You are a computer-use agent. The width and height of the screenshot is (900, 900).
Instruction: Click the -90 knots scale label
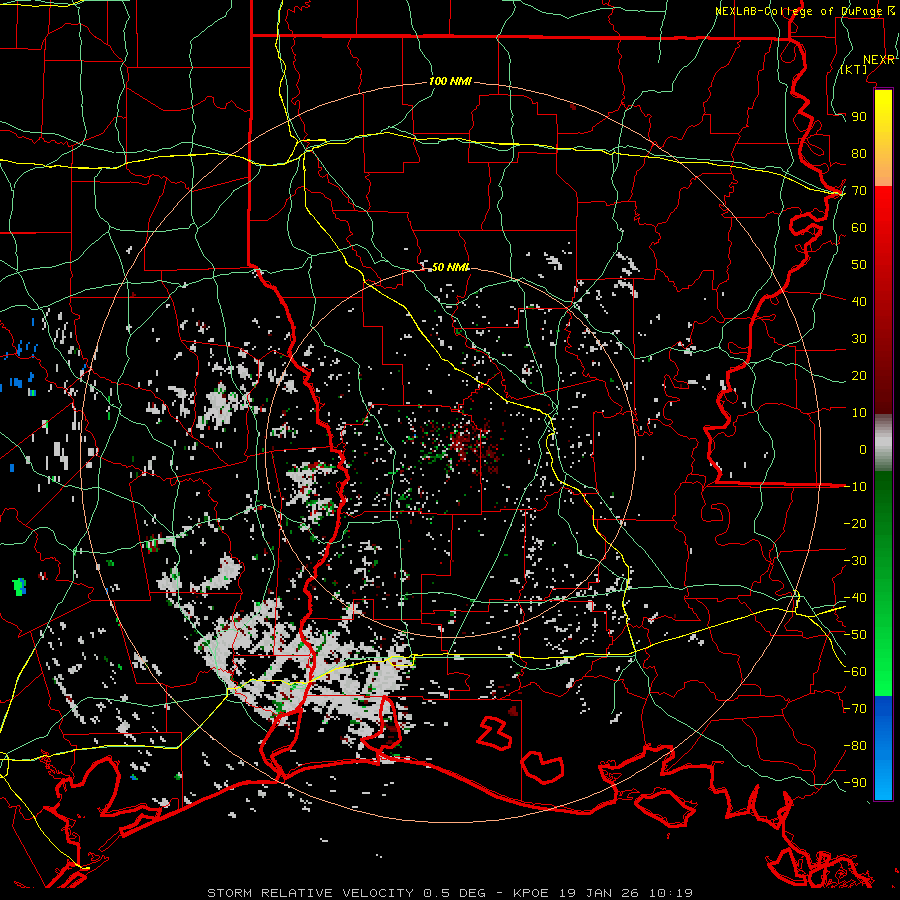coord(855,783)
